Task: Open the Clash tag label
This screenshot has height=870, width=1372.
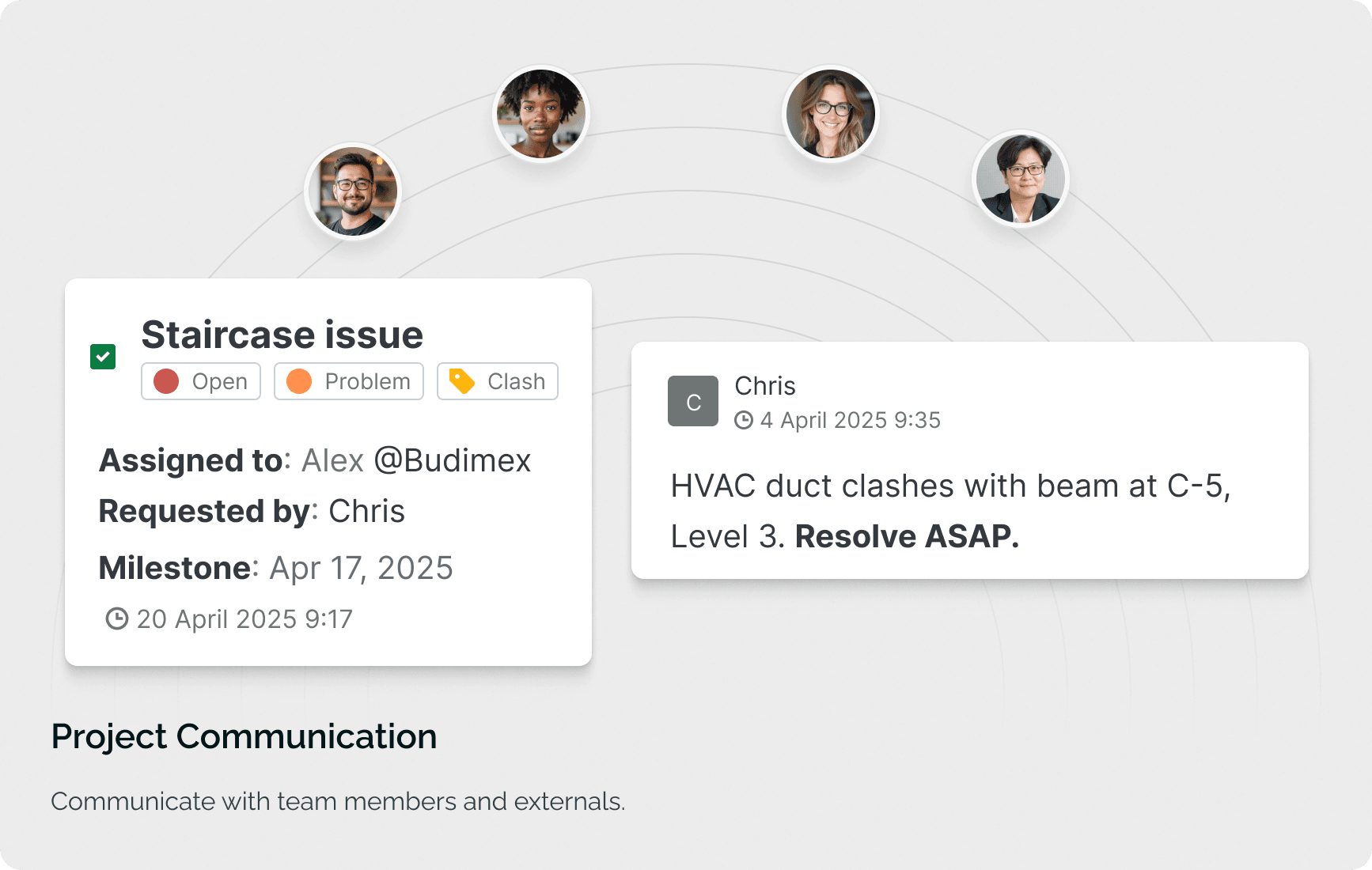Action: click(516, 382)
